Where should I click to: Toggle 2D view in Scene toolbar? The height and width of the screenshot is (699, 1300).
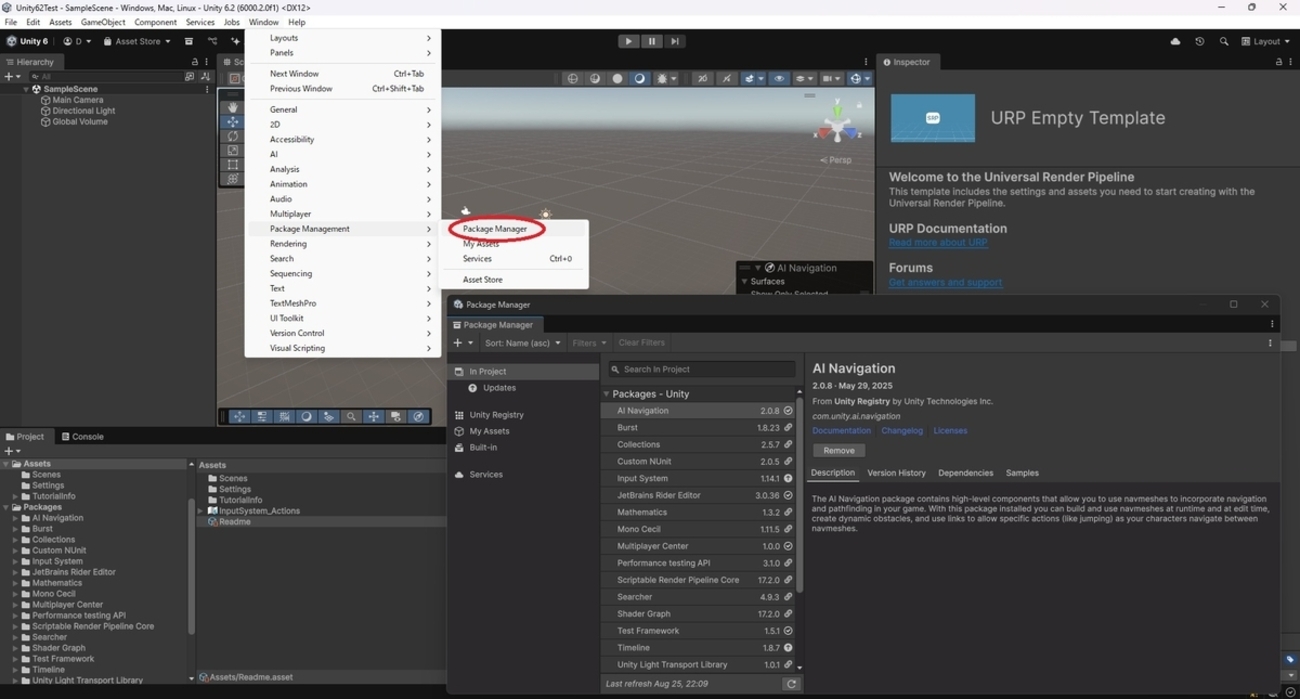coord(702,78)
